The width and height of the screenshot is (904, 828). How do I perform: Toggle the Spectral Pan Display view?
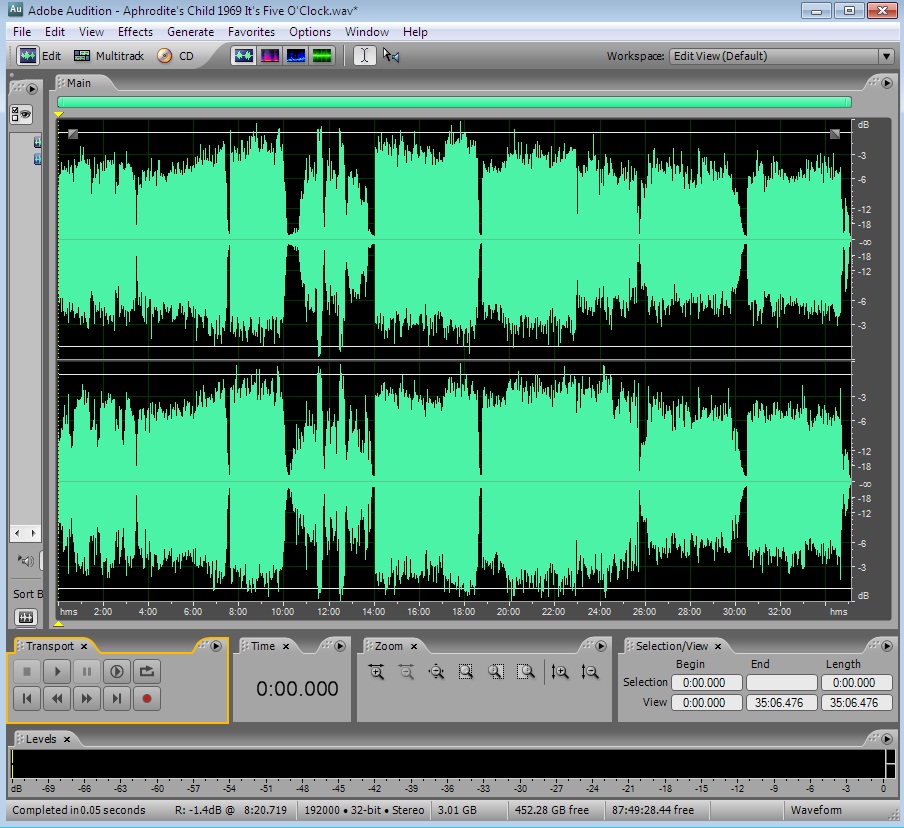click(x=296, y=56)
